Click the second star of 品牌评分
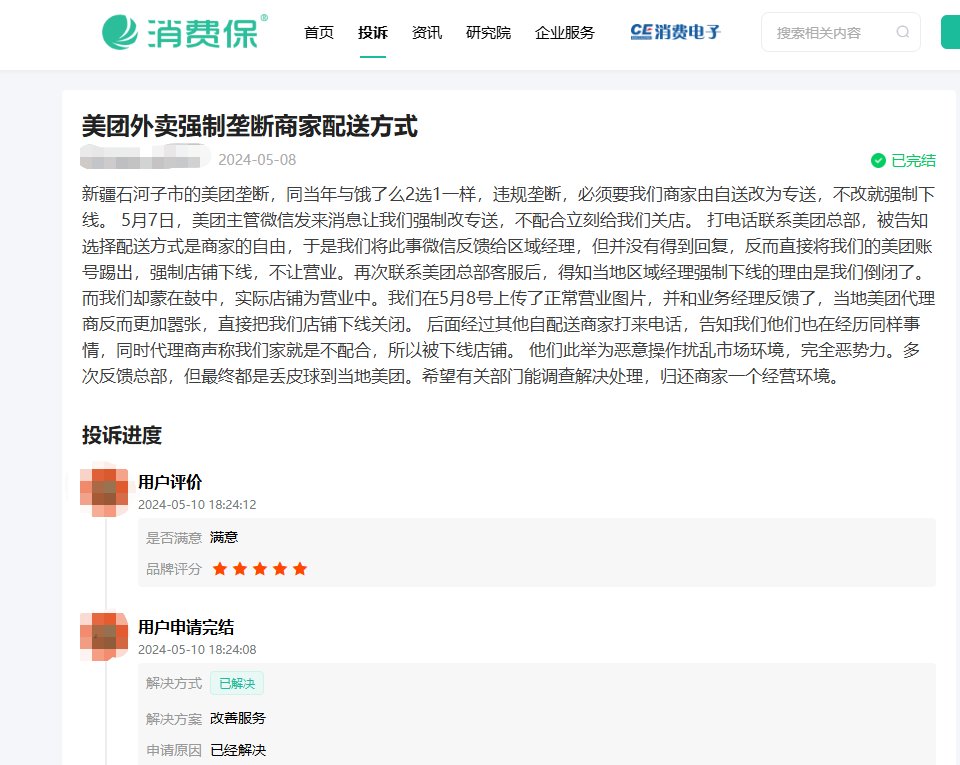 (x=240, y=569)
